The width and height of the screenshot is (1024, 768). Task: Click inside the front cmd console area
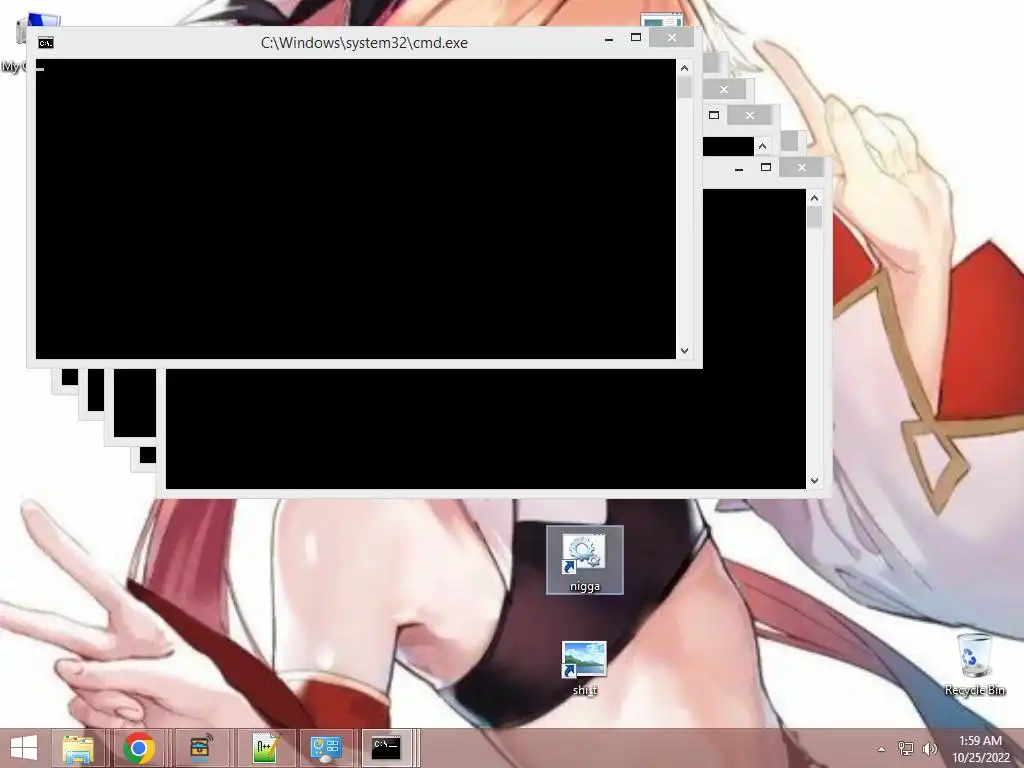356,209
